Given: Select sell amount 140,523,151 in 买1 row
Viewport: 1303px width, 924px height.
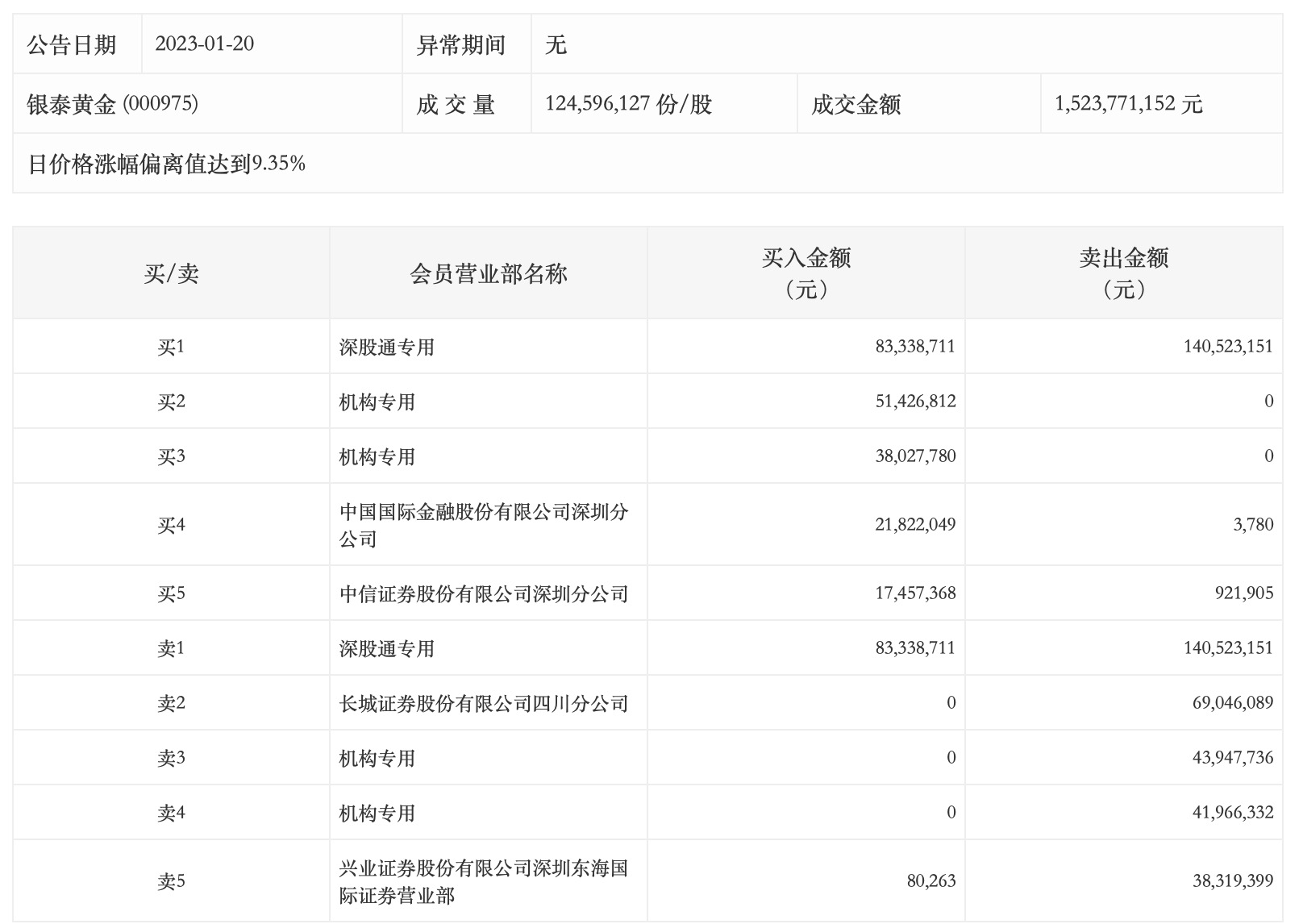Looking at the screenshot, I should tap(1229, 347).
